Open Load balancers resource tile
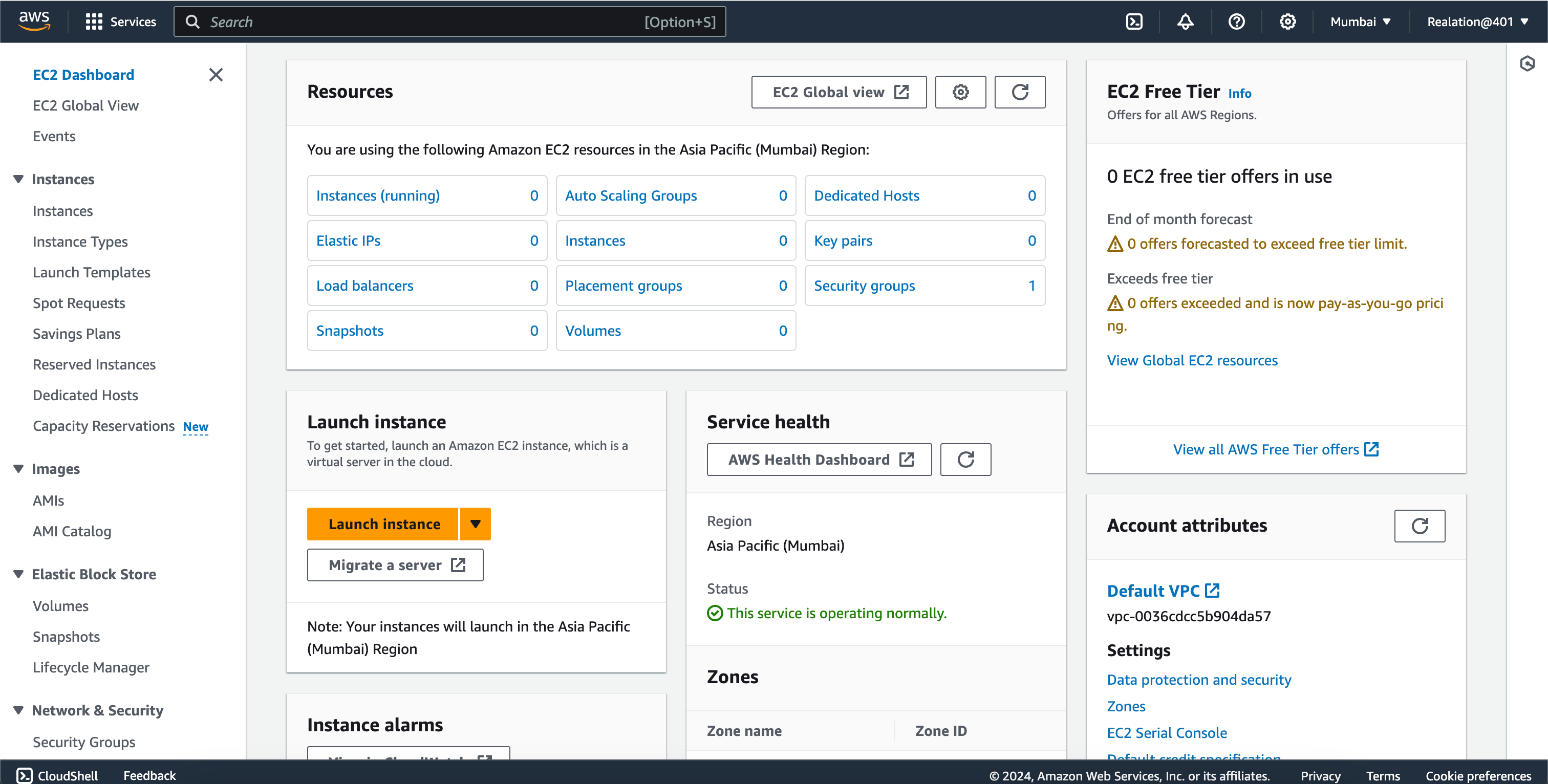The height and width of the screenshot is (784, 1548). (427, 286)
